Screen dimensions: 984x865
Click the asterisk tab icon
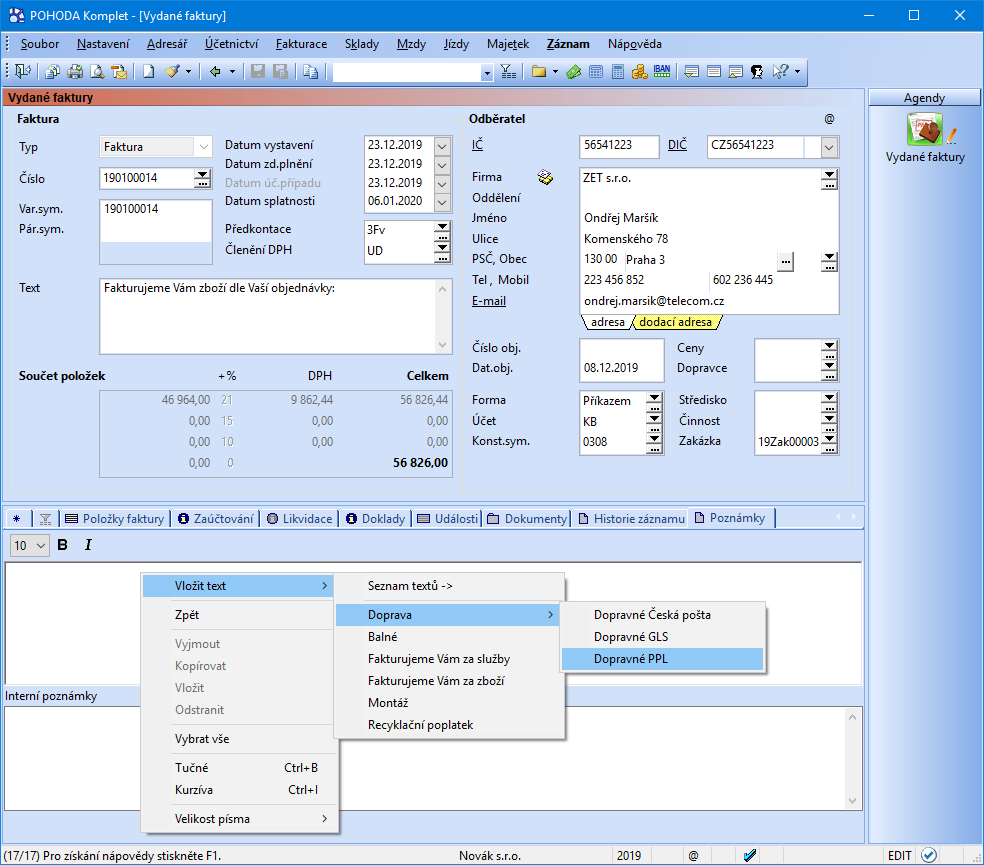point(16,518)
